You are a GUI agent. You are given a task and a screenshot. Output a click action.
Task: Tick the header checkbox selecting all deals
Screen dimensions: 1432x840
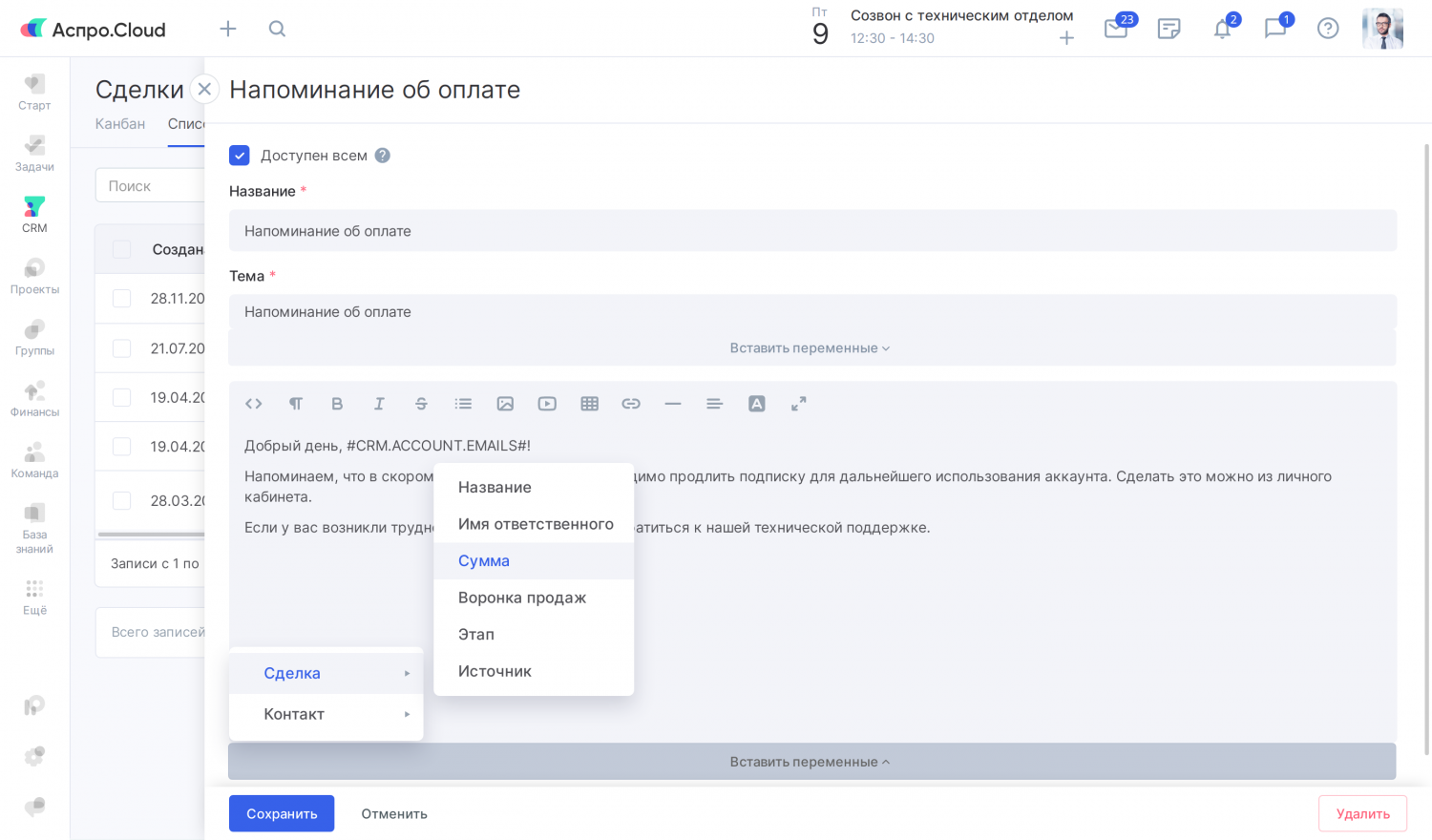coord(122,249)
